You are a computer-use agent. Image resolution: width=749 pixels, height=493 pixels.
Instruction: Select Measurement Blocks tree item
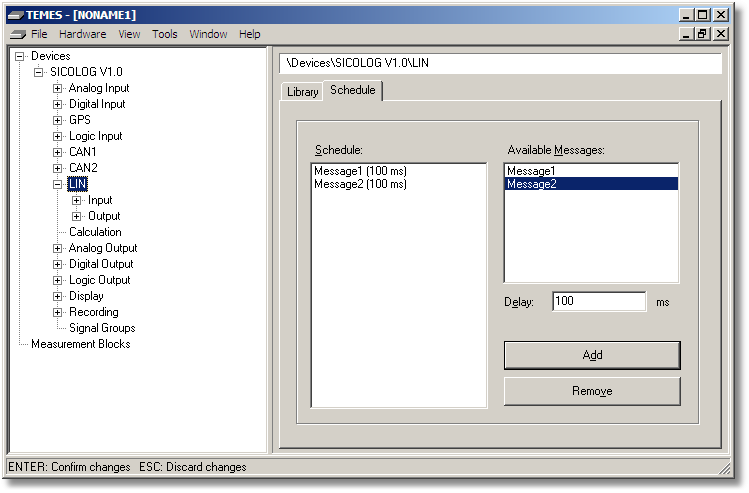(x=81, y=344)
